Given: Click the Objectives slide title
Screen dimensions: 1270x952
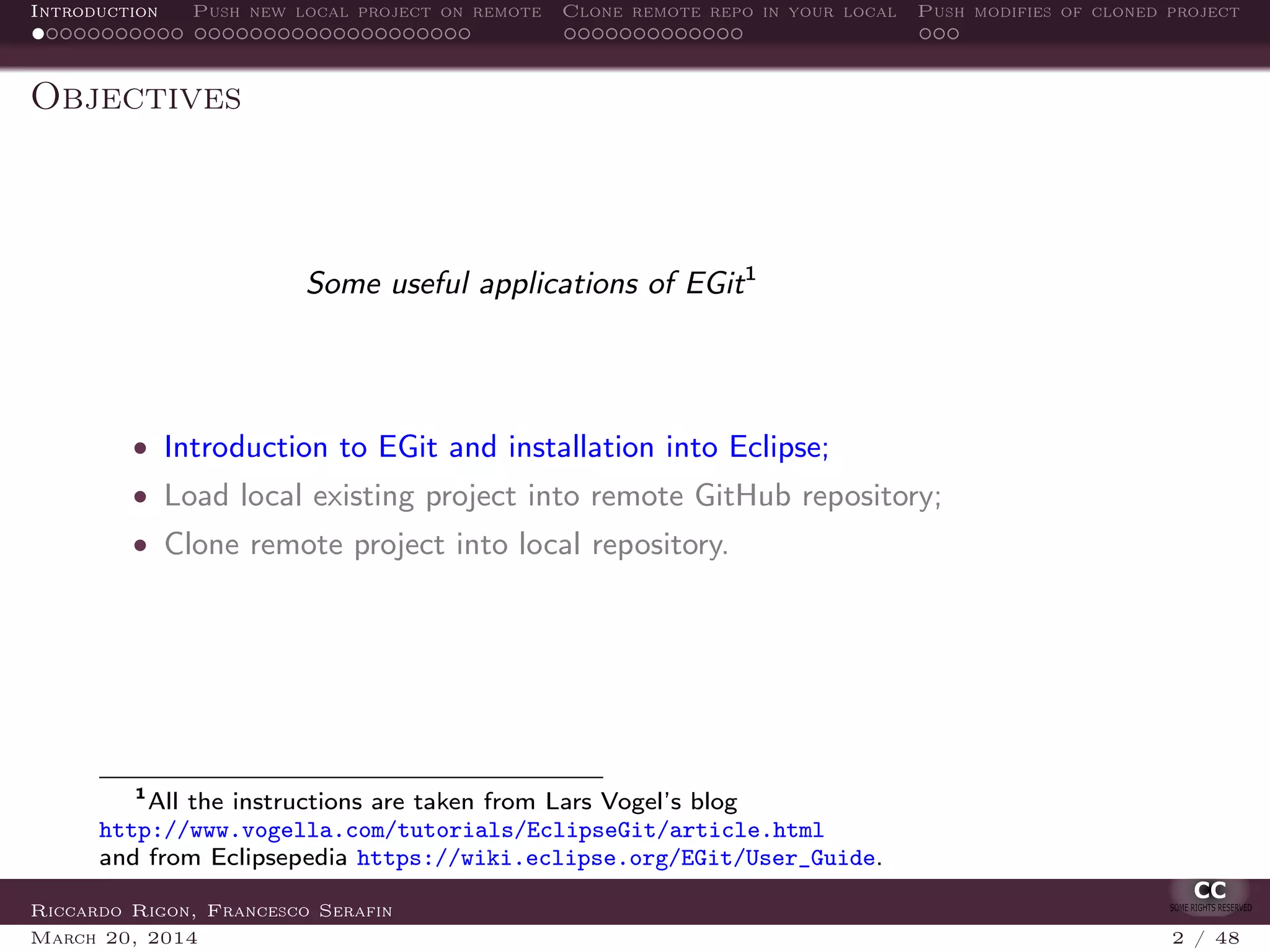Looking at the screenshot, I should click(x=136, y=97).
